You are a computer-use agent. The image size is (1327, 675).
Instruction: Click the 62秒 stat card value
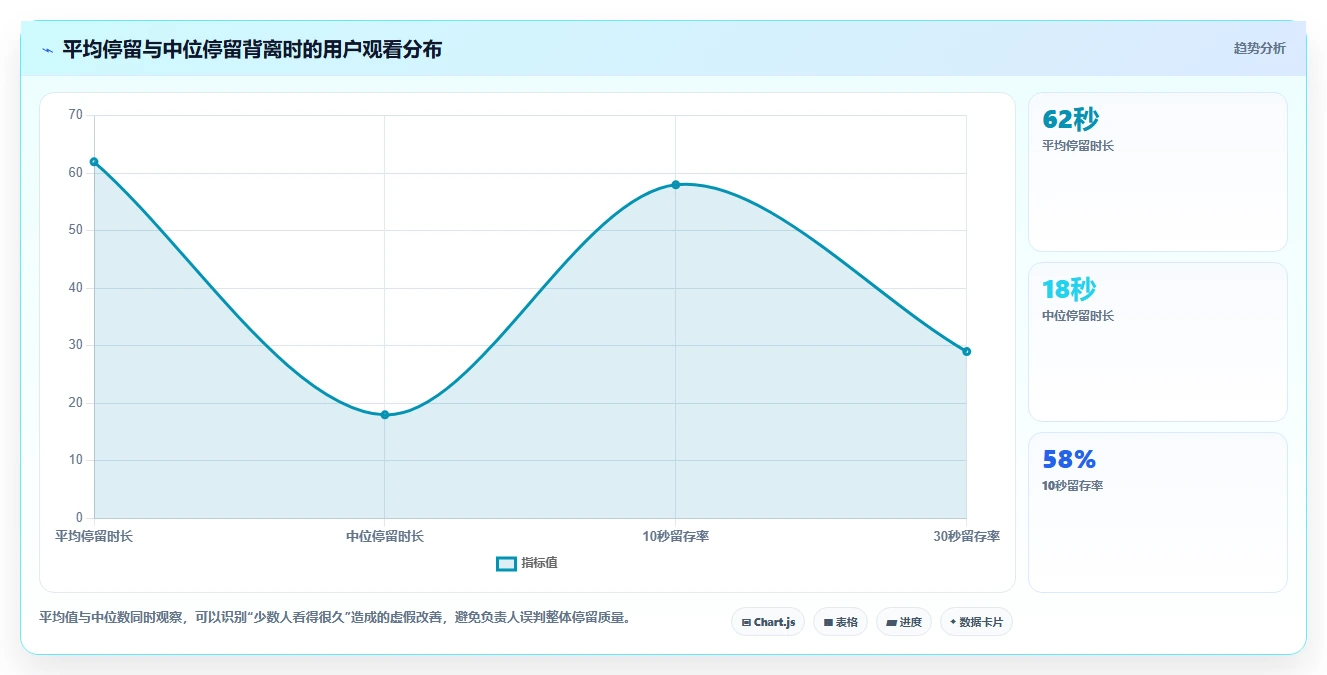coord(1070,120)
